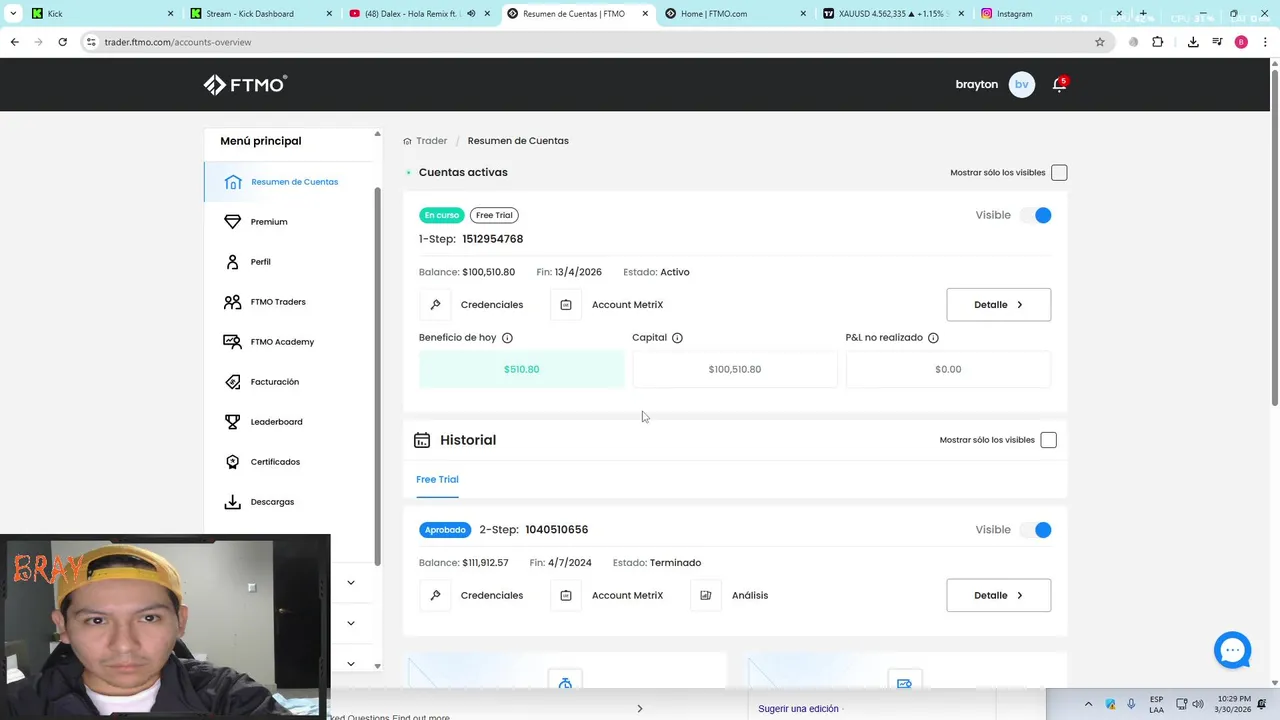Viewport: 1280px width, 720px height.
Task: Click the Free Trial badge on 1-Step account
Action: pyautogui.click(x=494, y=215)
